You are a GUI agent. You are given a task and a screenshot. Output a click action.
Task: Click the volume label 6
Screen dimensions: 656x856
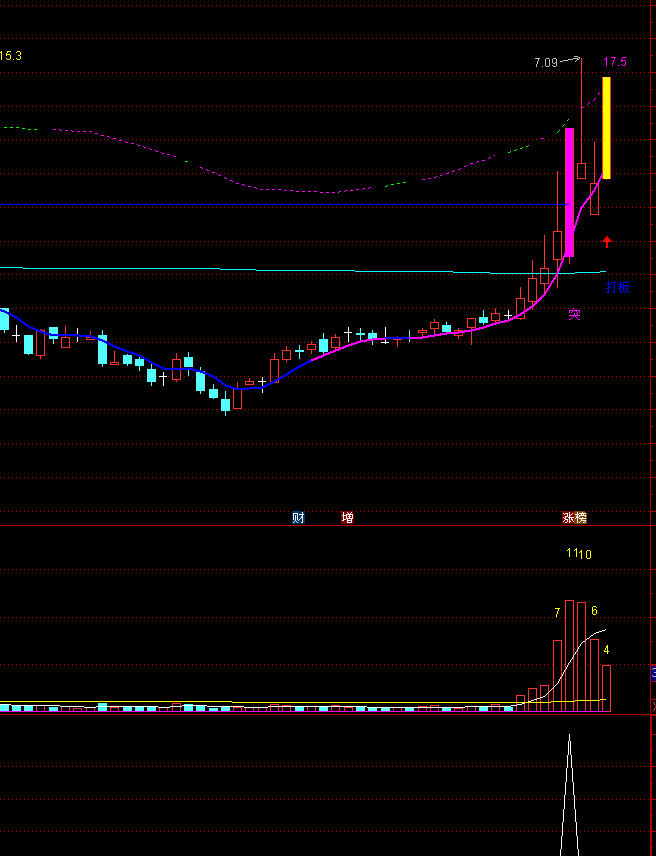[x=594, y=611]
